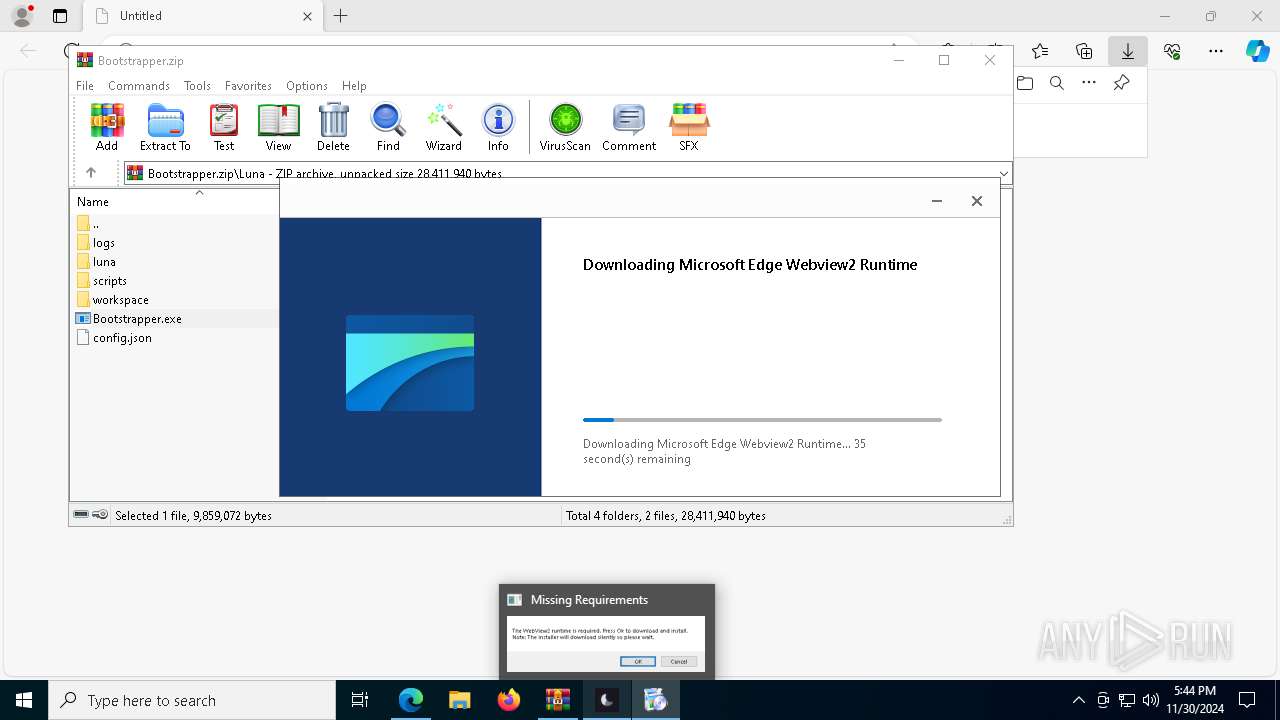
Task: Open Edge Favorites star icon
Action: [x=1040, y=51]
